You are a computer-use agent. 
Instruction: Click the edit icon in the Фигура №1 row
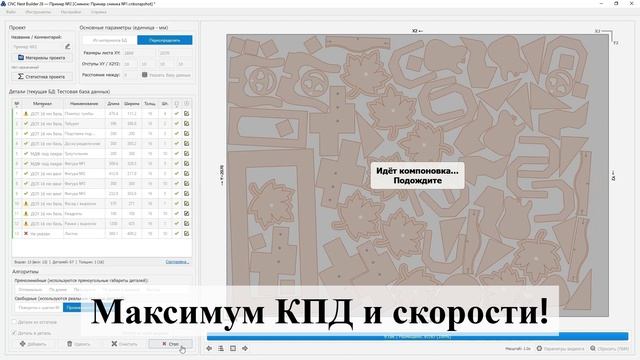[x=187, y=164]
